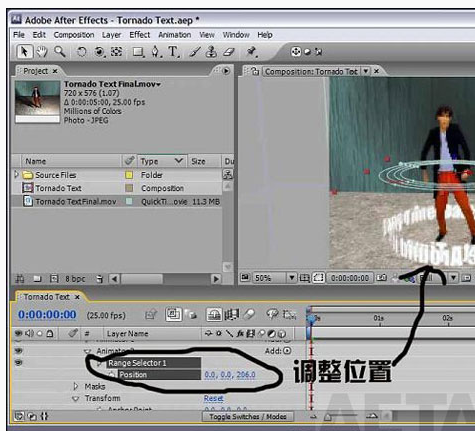
Task: Open the Add animator property menu
Action: (x=287, y=351)
